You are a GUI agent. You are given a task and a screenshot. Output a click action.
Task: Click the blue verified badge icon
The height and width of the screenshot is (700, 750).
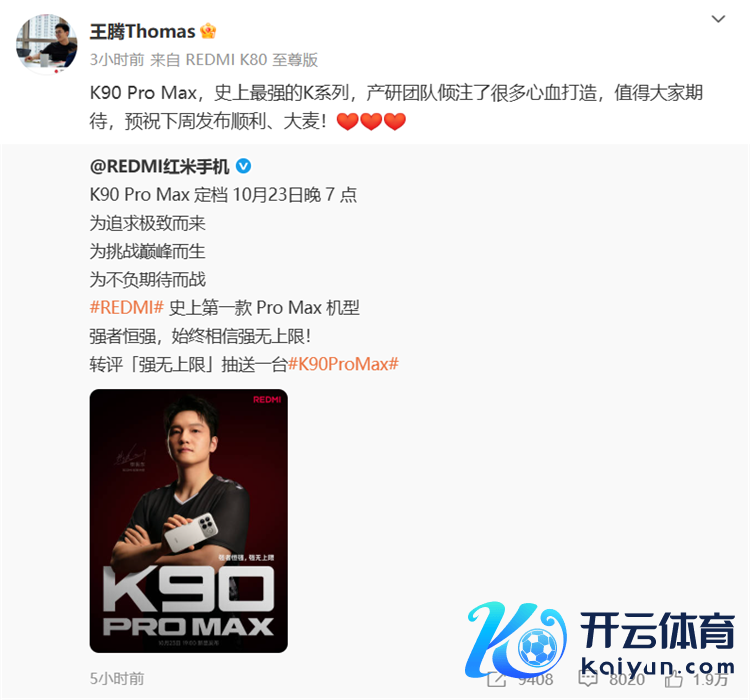click(x=243, y=166)
